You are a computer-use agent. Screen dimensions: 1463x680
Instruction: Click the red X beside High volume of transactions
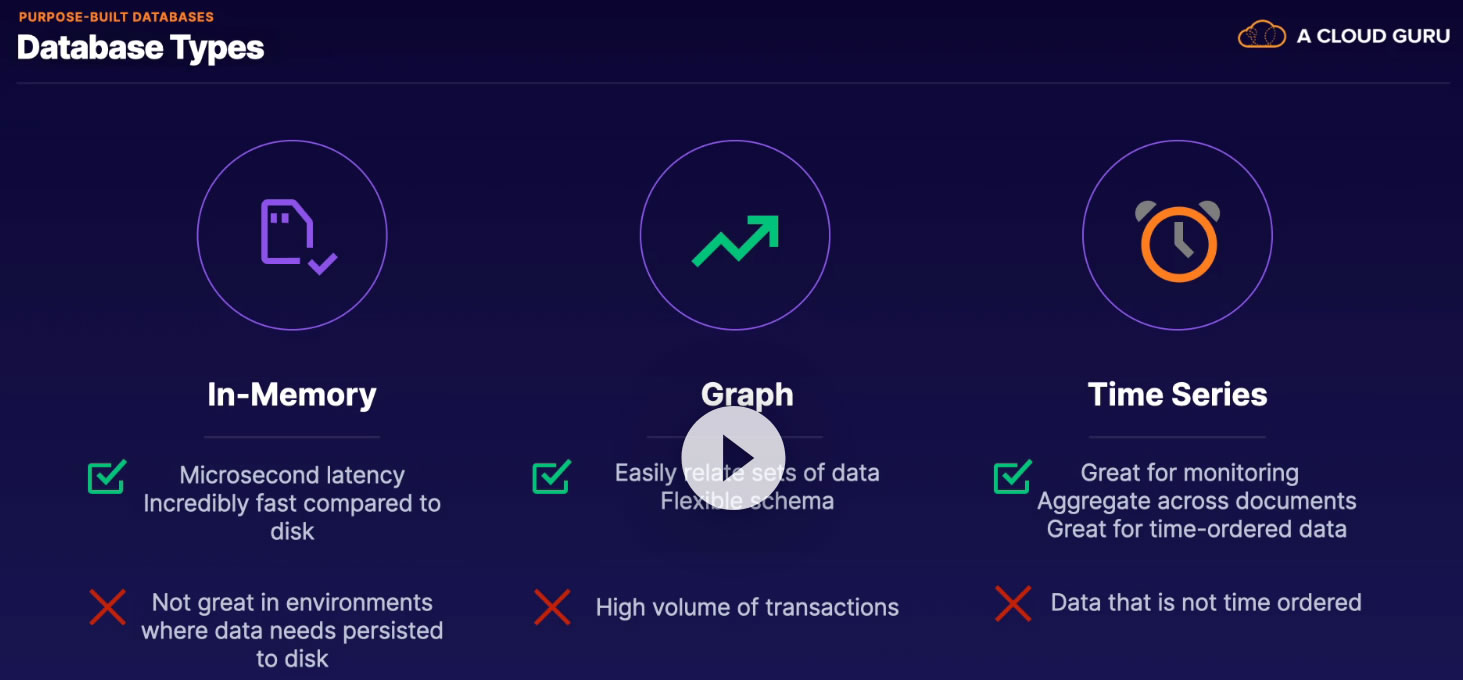click(x=552, y=607)
